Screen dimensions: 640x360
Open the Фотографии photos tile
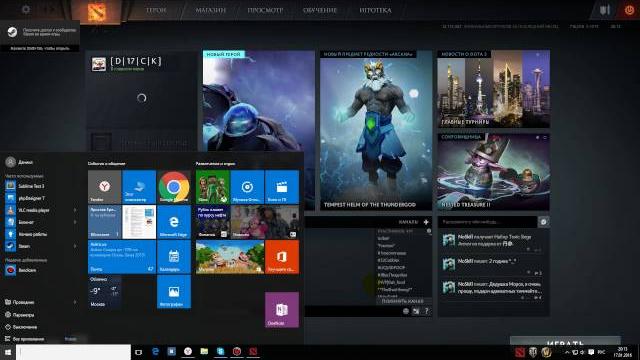pos(174,291)
